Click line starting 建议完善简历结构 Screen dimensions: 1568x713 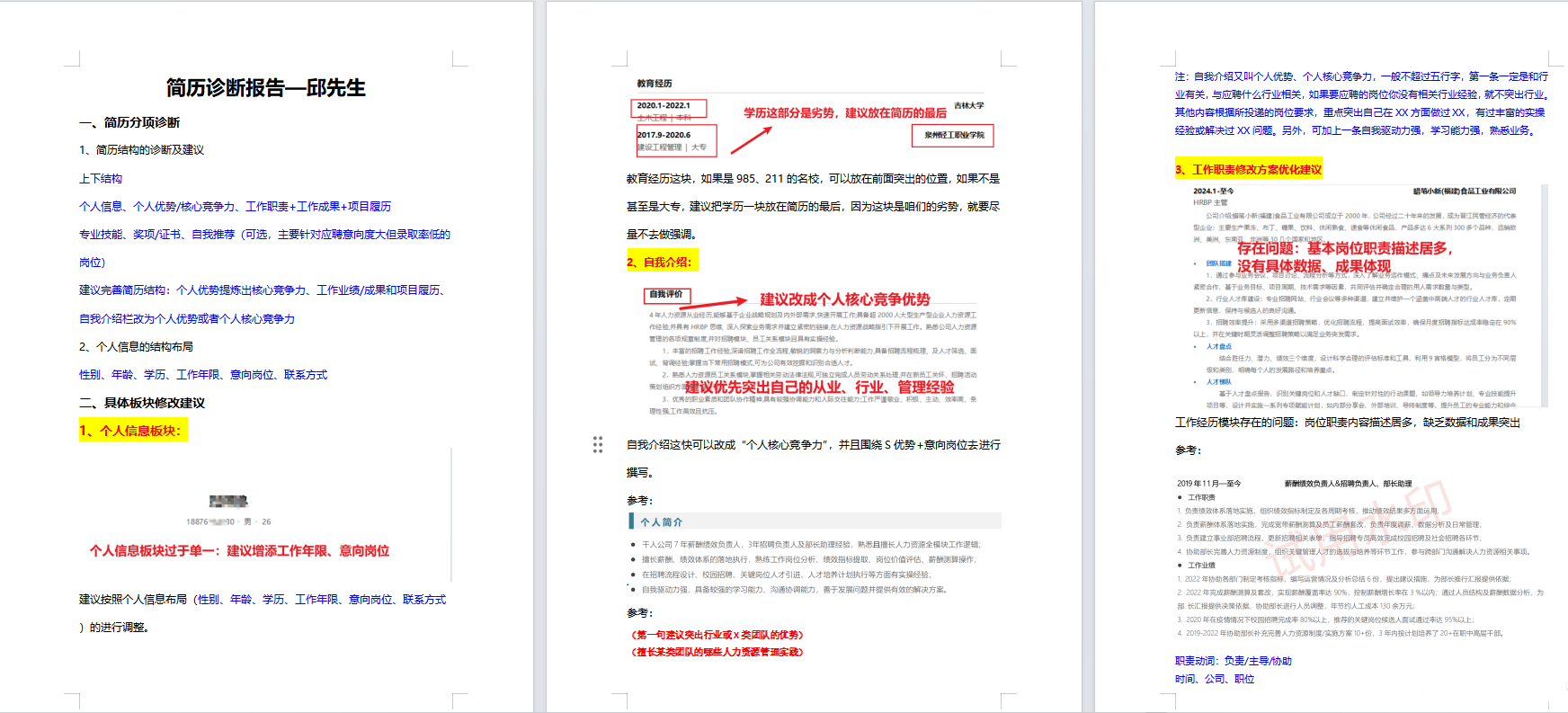tap(263, 290)
